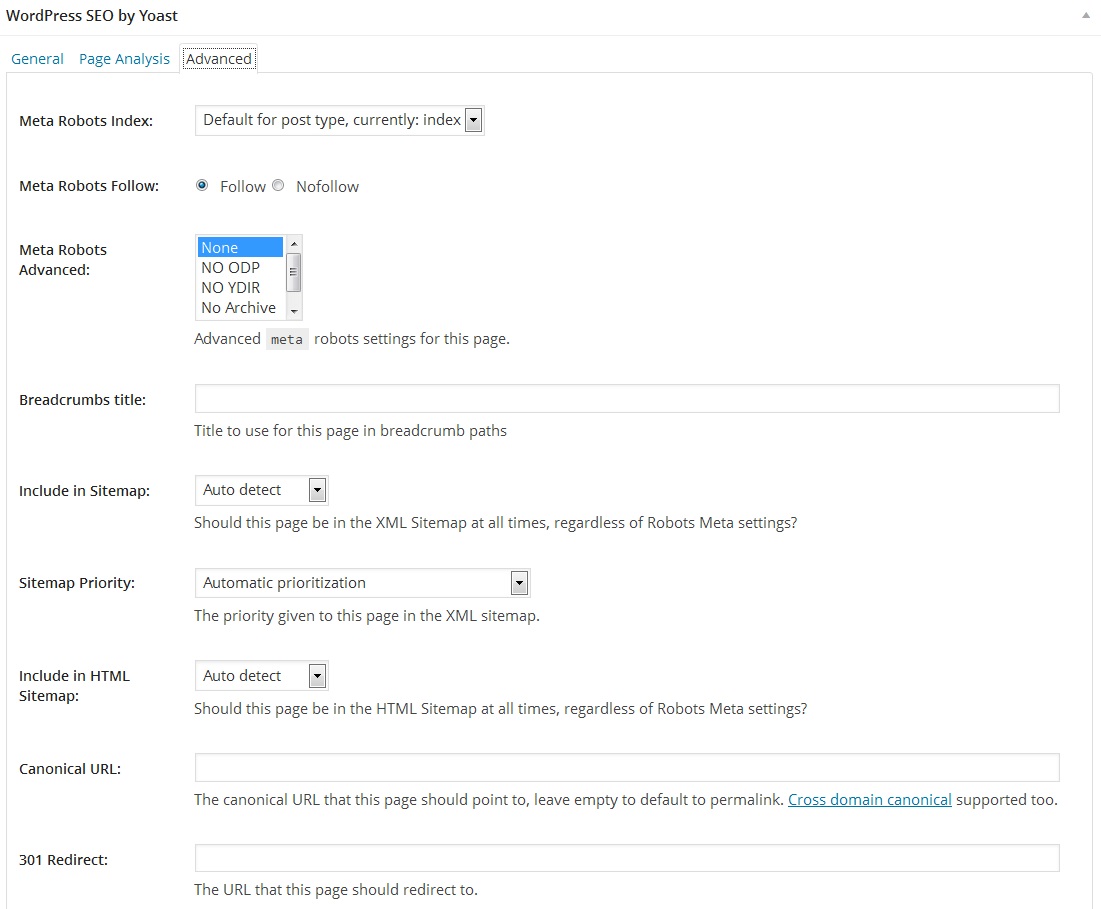Click the Breadcrumbs title label

click(83, 400)
